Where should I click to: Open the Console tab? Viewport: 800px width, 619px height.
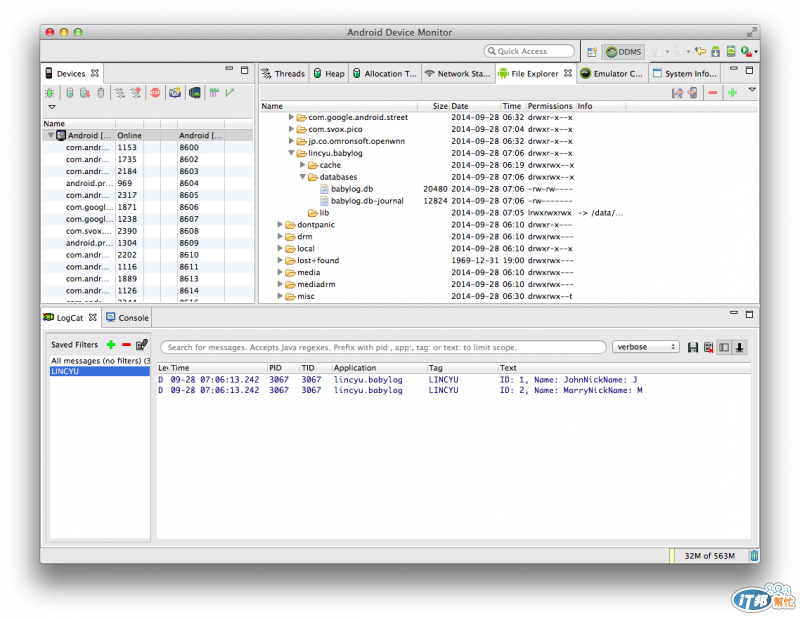[128, 318]
